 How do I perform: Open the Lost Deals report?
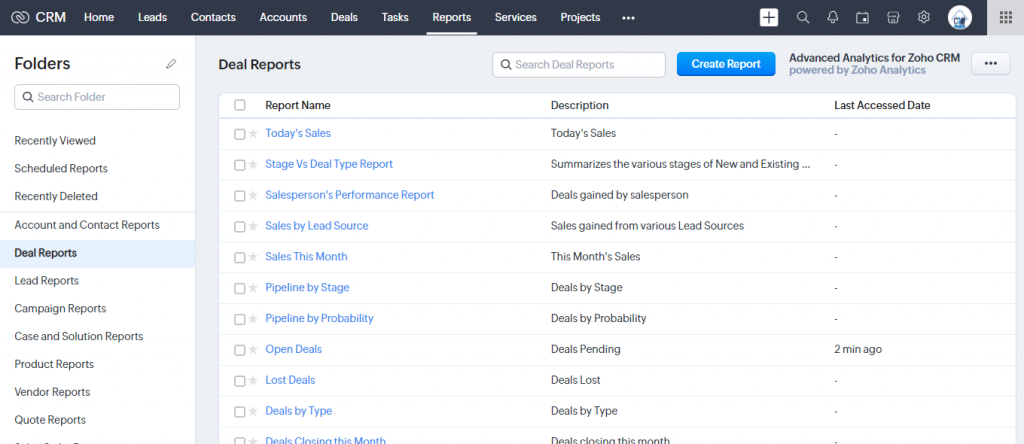click(x=290, y=380)
